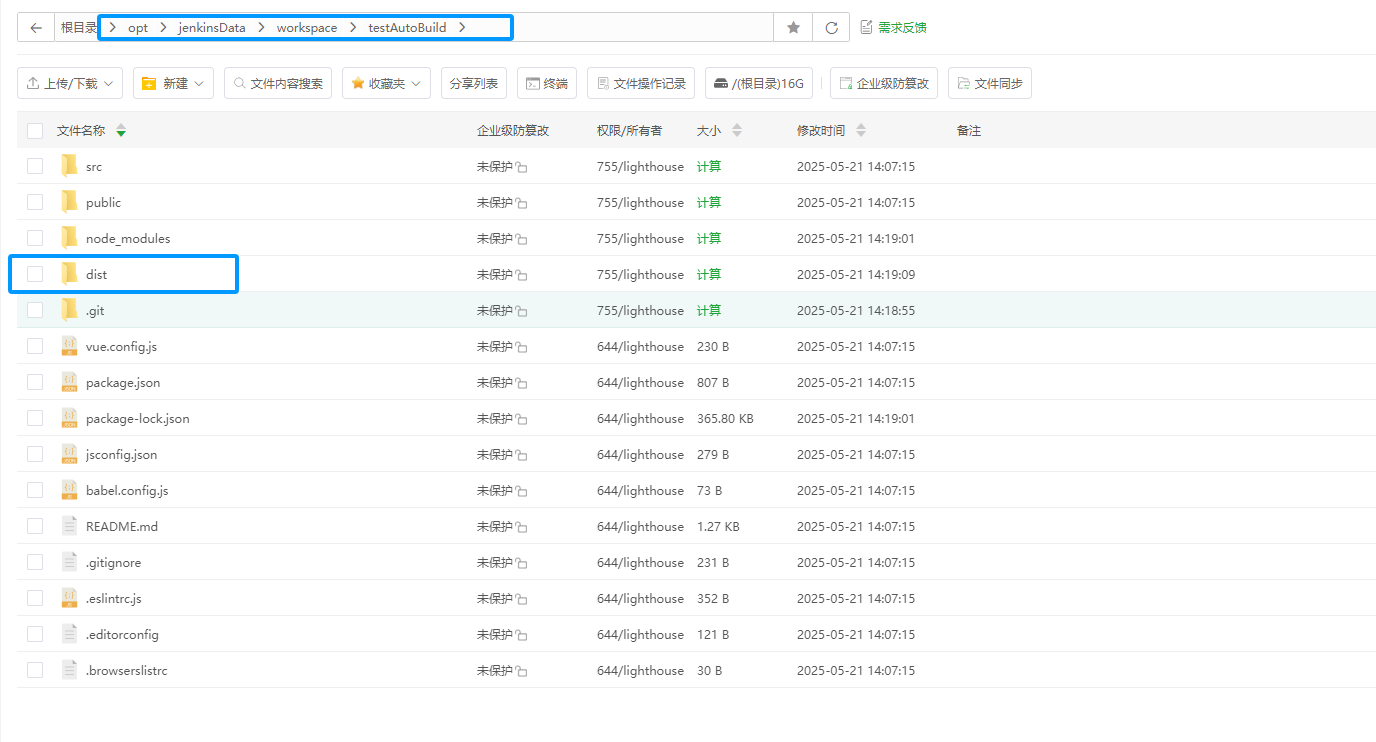Click the lock icon in README.md row
The image size is (1376, 742).
pyautogui.click(x=521, y=527)
